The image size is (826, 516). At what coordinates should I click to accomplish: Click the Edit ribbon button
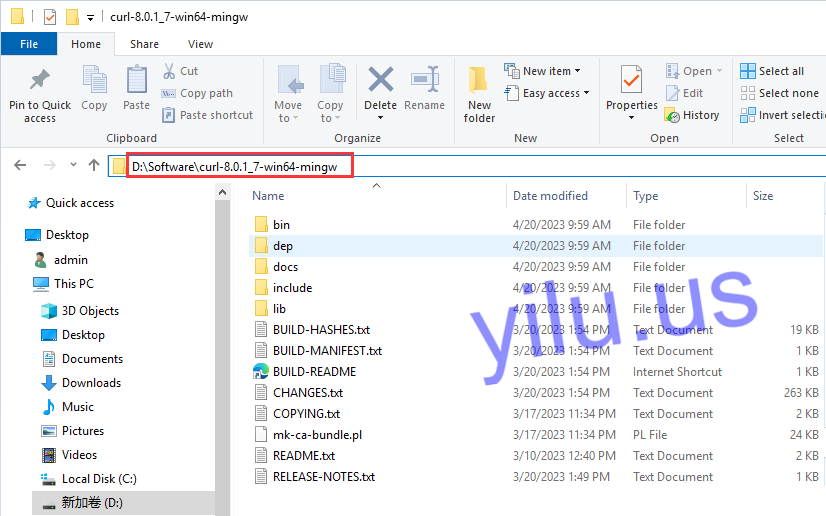[x=684, y=93]
